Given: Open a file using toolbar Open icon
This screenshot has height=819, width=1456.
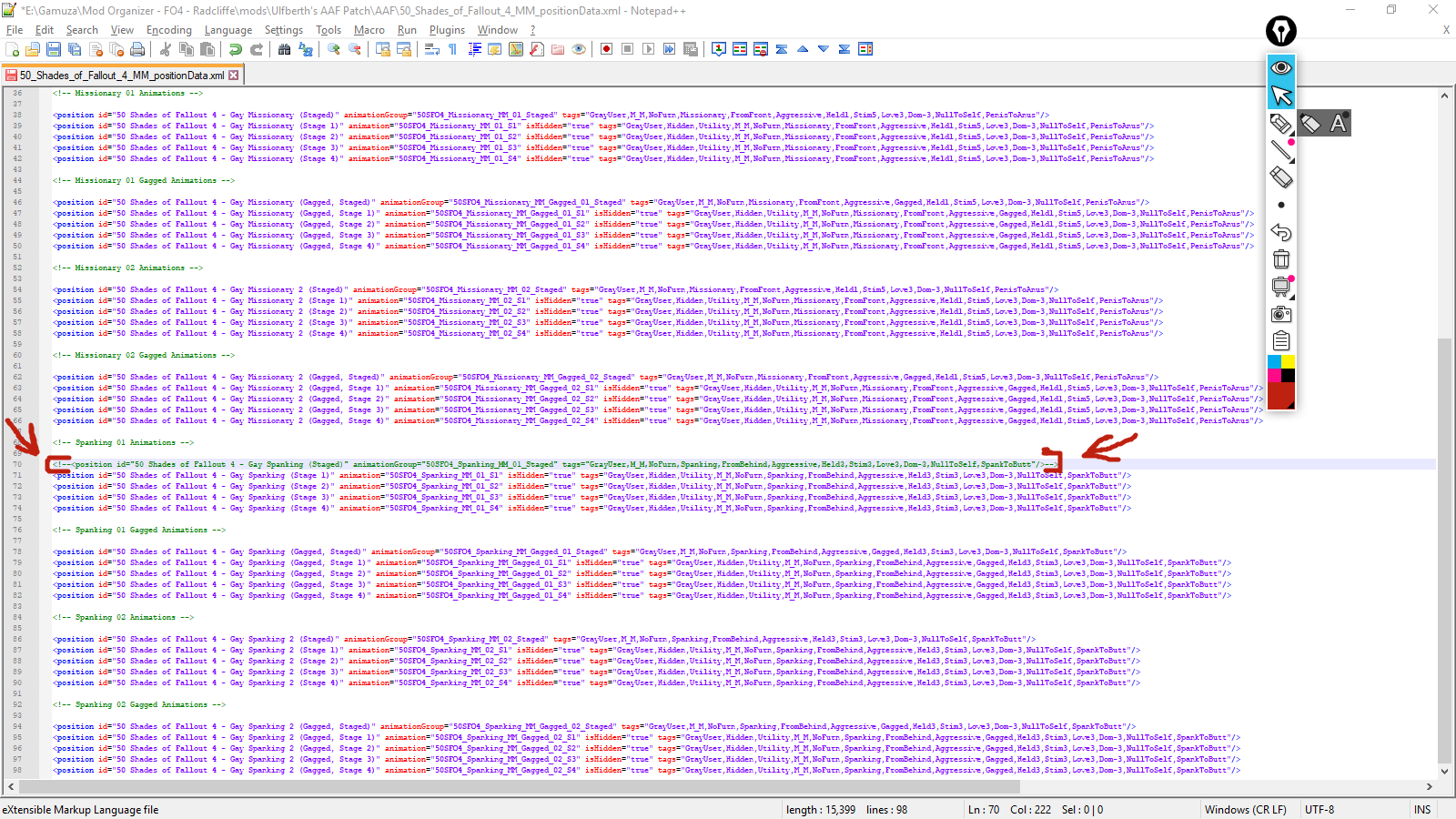Looking at the screenshot, I should coord(33,49).
